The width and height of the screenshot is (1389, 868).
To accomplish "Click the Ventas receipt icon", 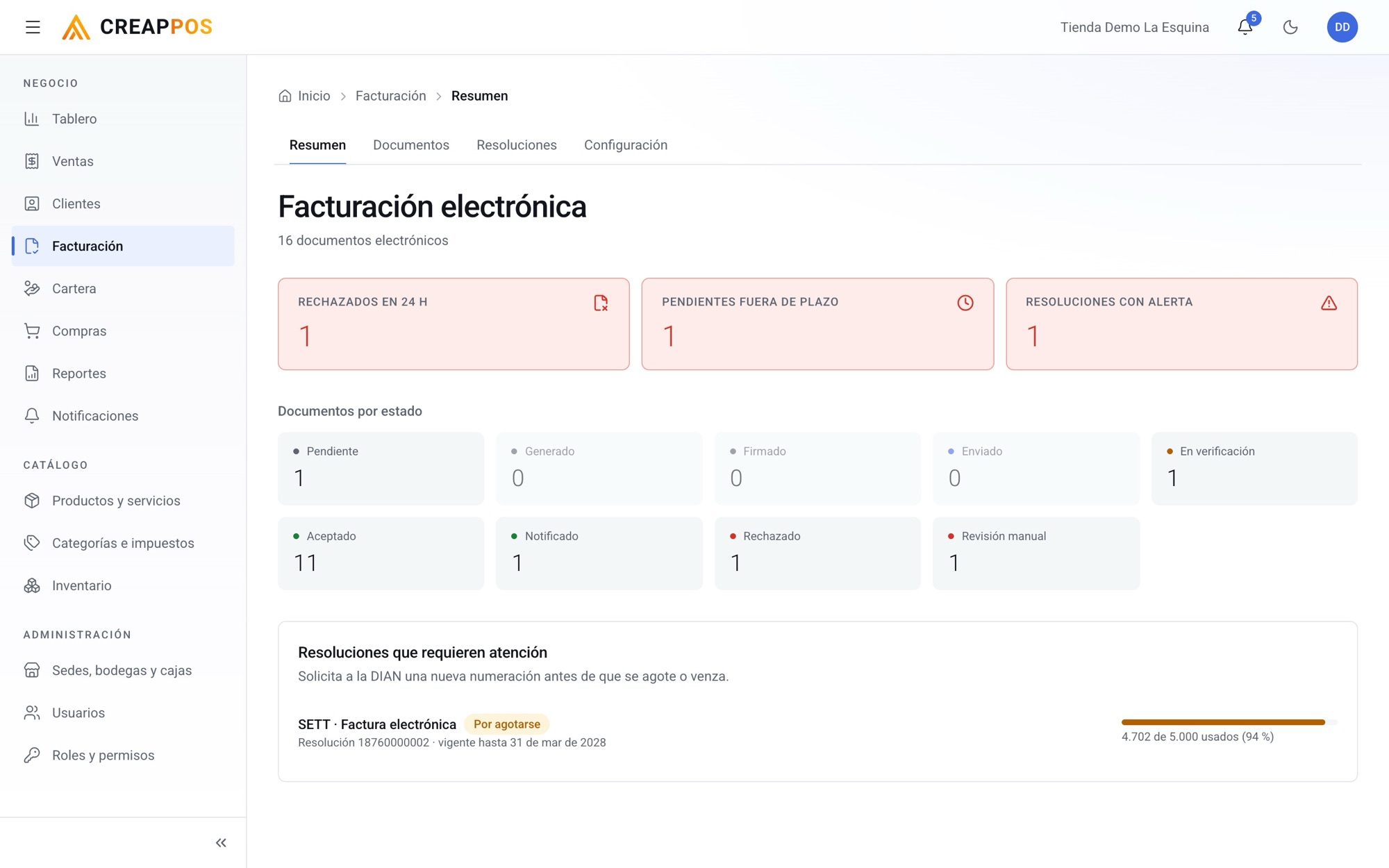I will (32, 161).
